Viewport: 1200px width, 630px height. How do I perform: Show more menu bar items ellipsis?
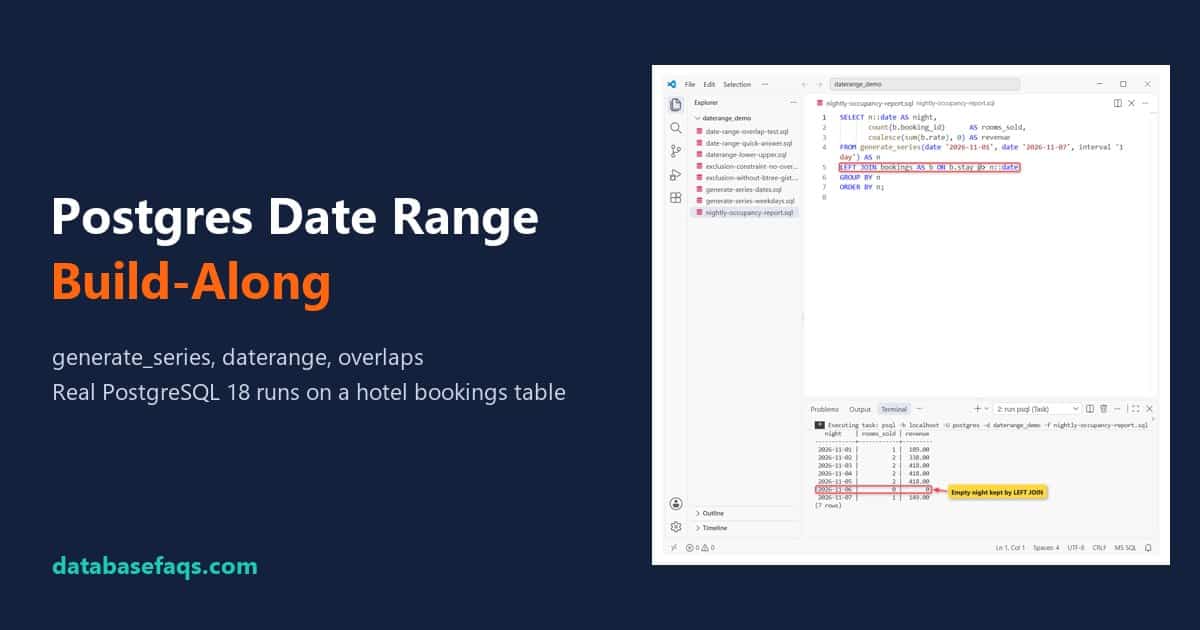point(765,84)
